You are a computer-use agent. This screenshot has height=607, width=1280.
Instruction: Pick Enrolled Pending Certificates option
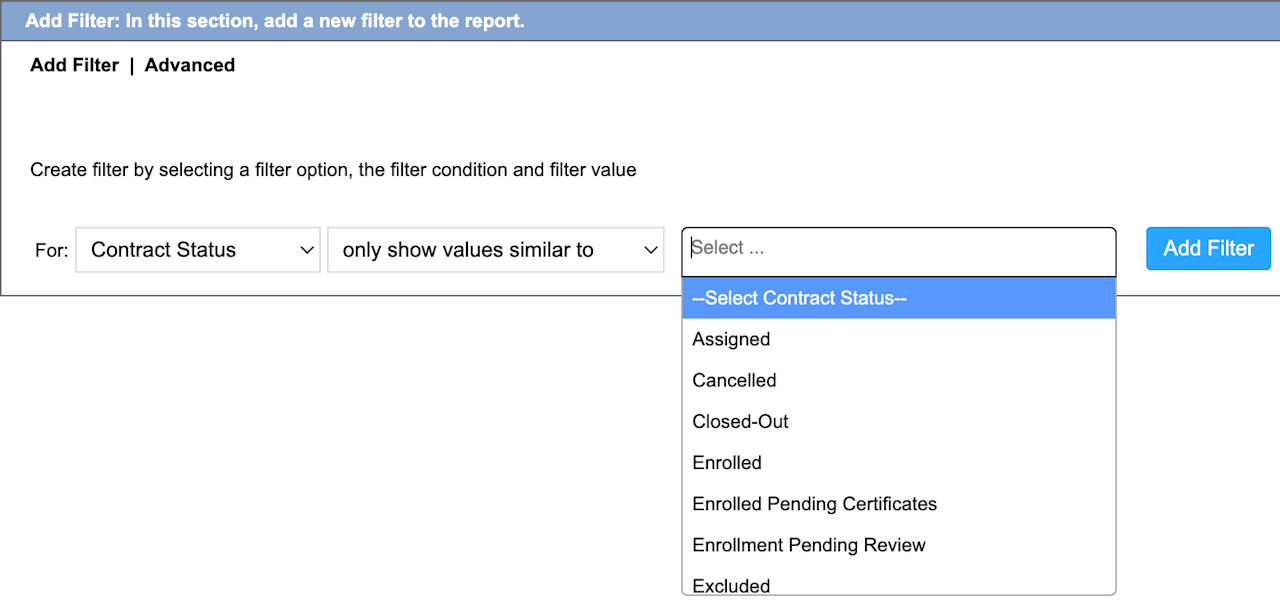click(814, 503)
